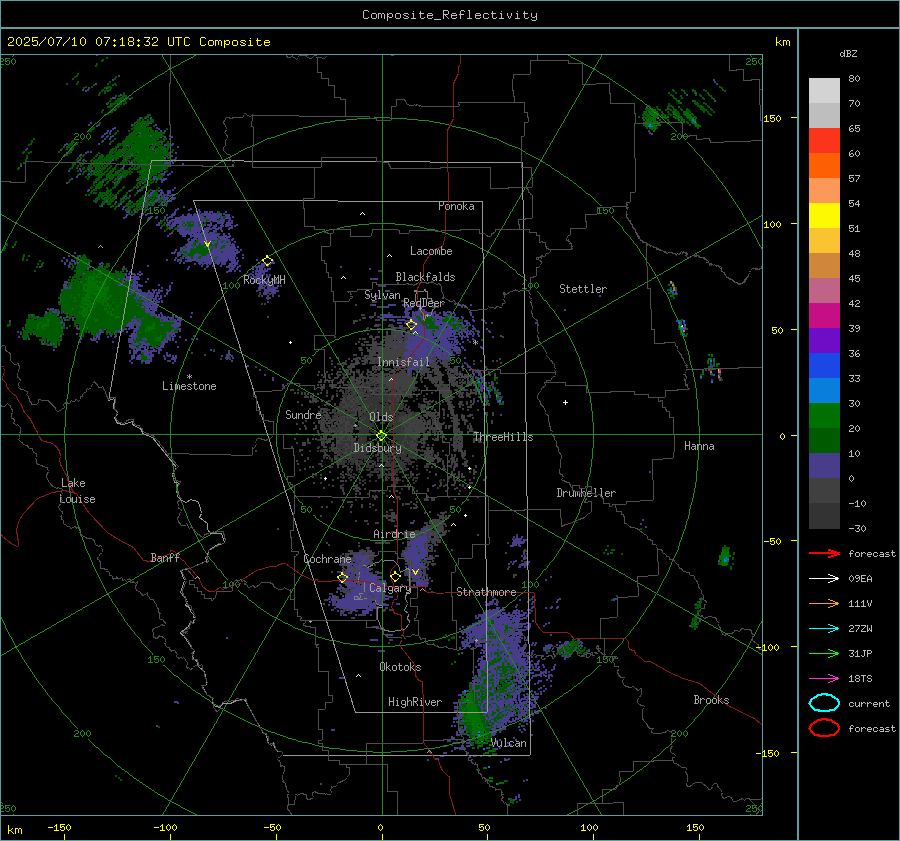Click the 80 dBZ scale value

854,79
